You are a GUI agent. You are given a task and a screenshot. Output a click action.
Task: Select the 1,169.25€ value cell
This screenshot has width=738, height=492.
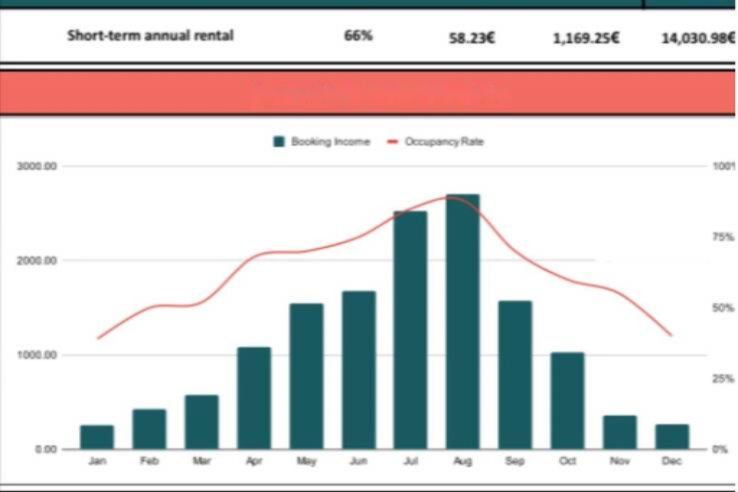(x=585, y=38)
